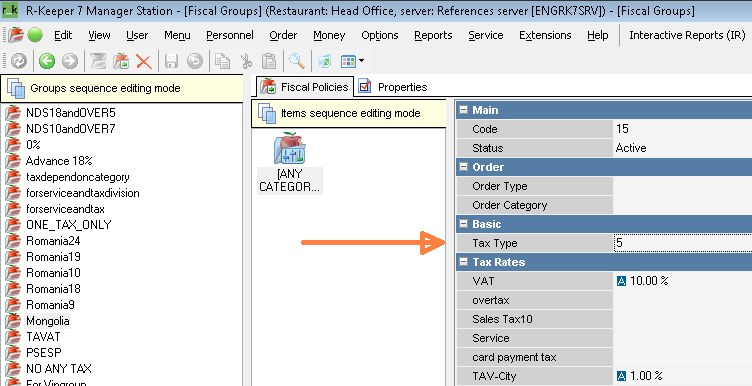
Task: Click the floppy disk save icon
Action: tap(171, 61)
